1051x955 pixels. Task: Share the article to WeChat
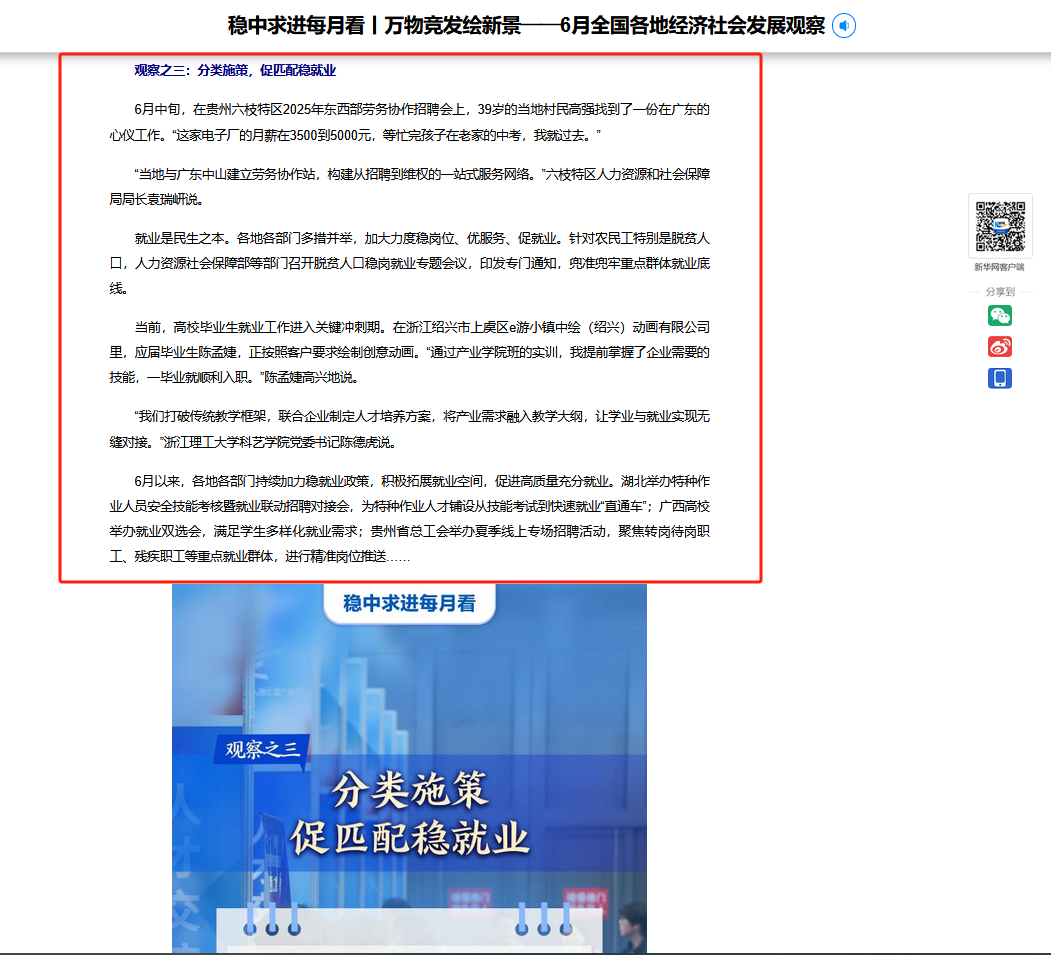tap(999, 316)
